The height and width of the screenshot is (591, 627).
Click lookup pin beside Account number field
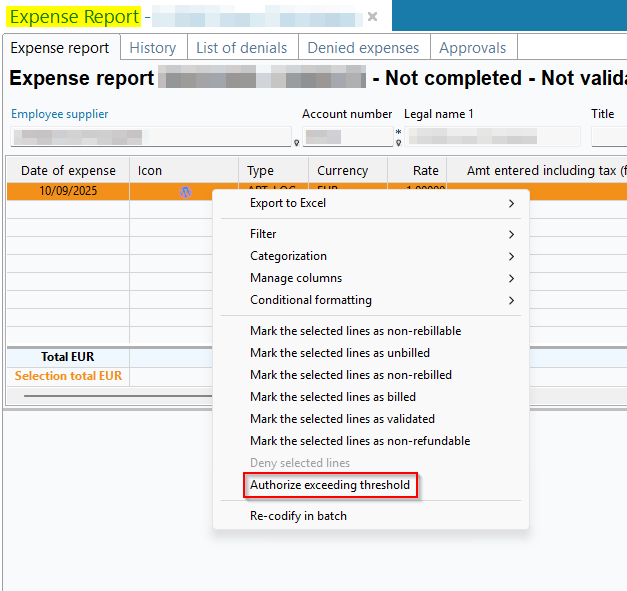tap(399, 142)
